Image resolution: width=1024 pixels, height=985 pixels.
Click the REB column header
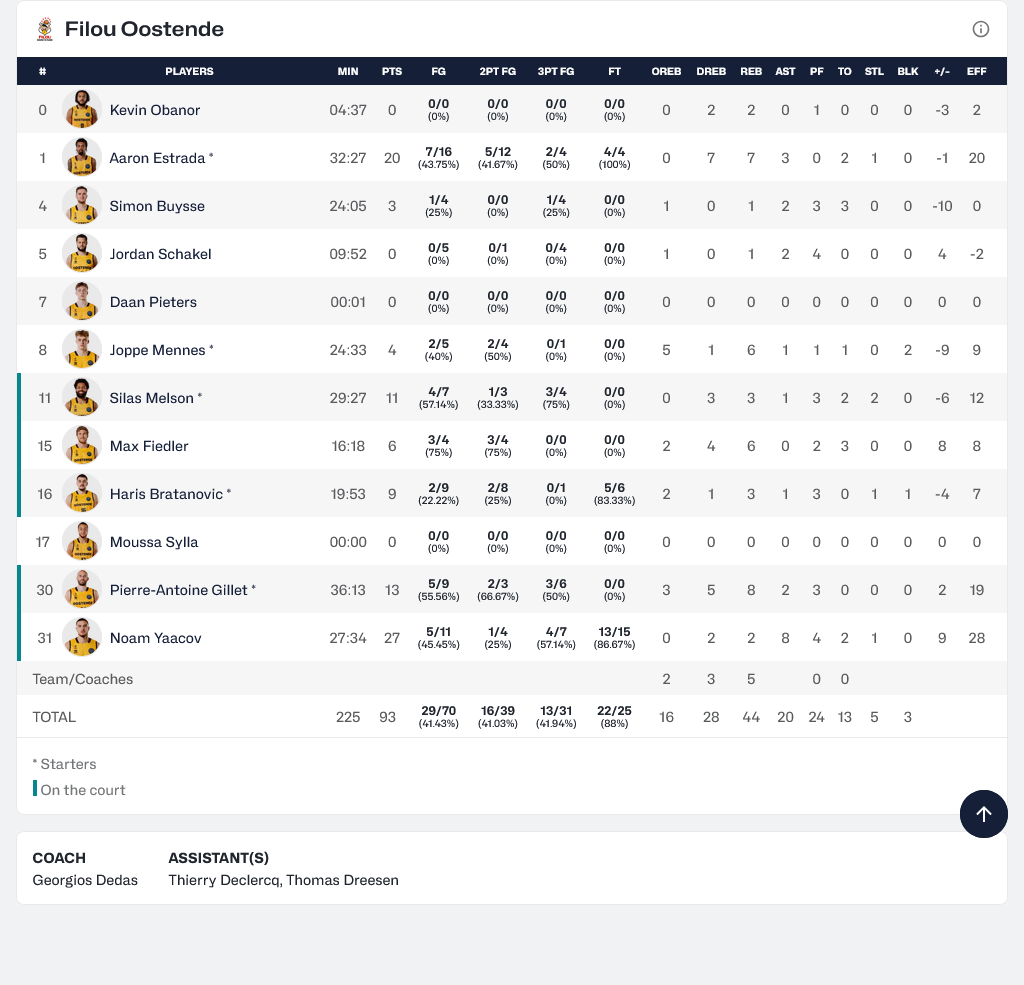751,71
